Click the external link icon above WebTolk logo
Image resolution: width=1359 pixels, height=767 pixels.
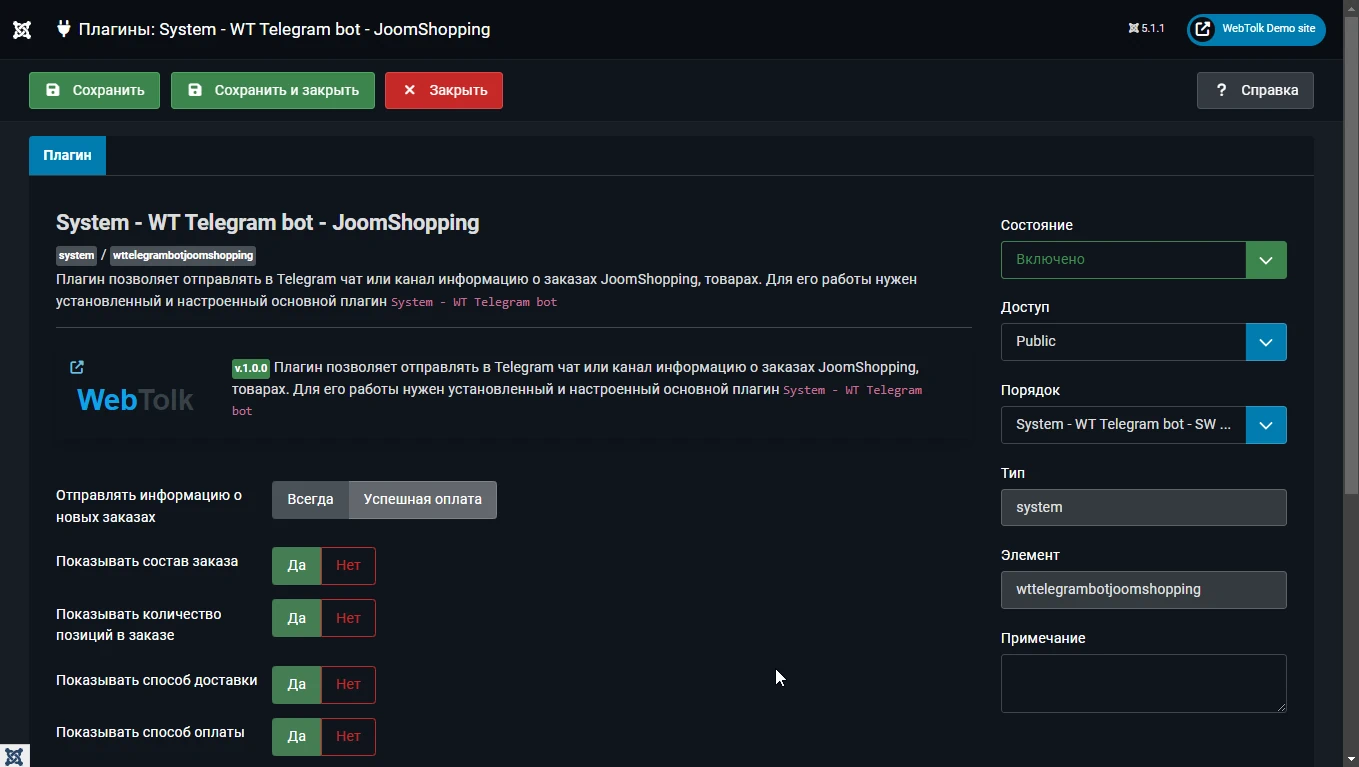77,367
